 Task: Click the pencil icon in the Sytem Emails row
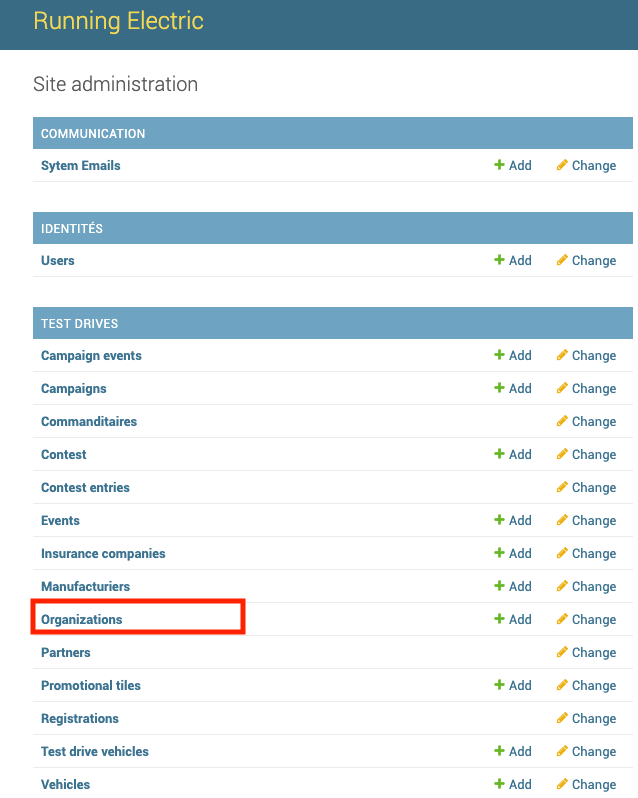point(562,165)
